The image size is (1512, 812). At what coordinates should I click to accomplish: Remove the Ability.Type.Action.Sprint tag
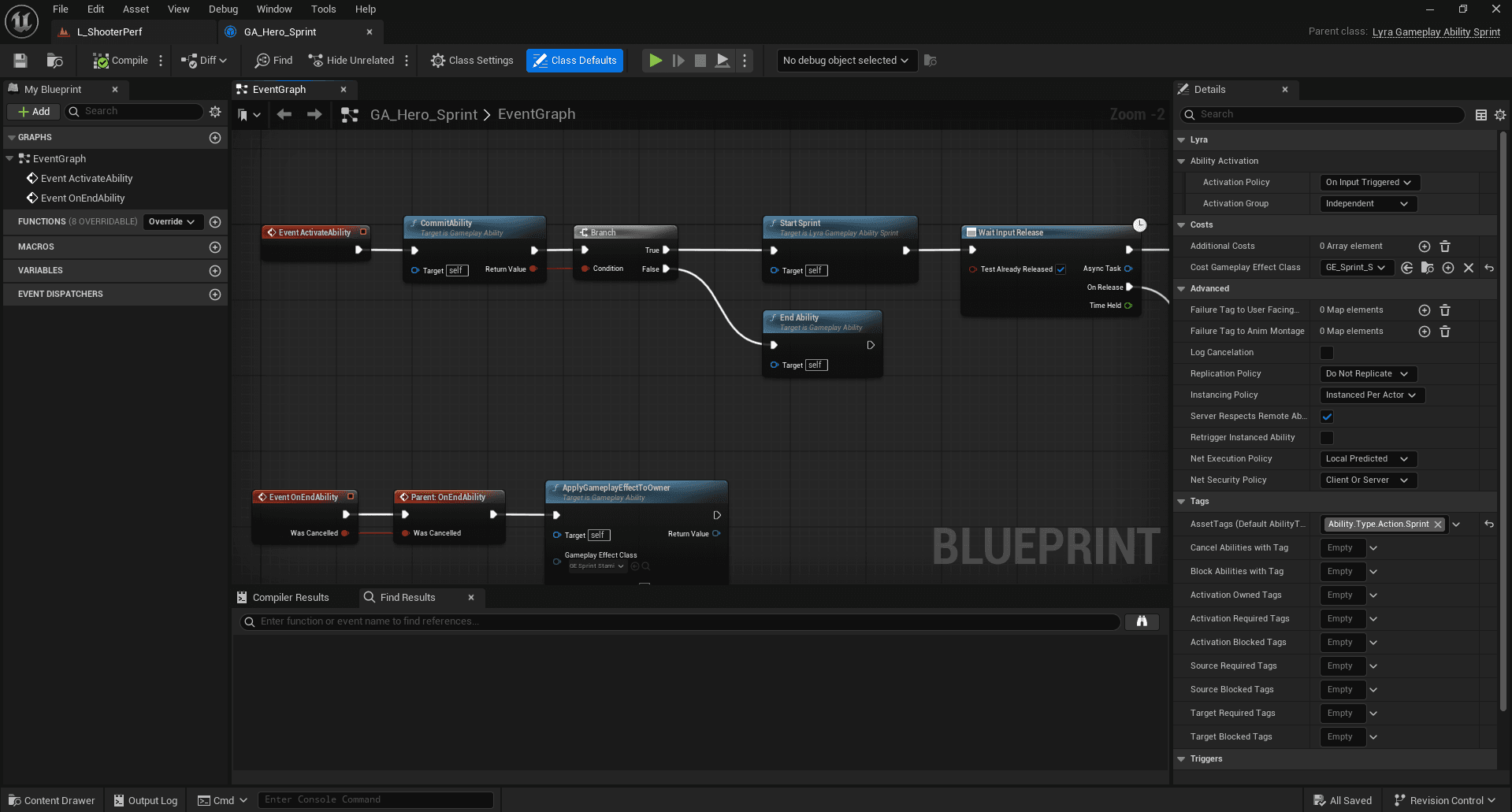1438,525
